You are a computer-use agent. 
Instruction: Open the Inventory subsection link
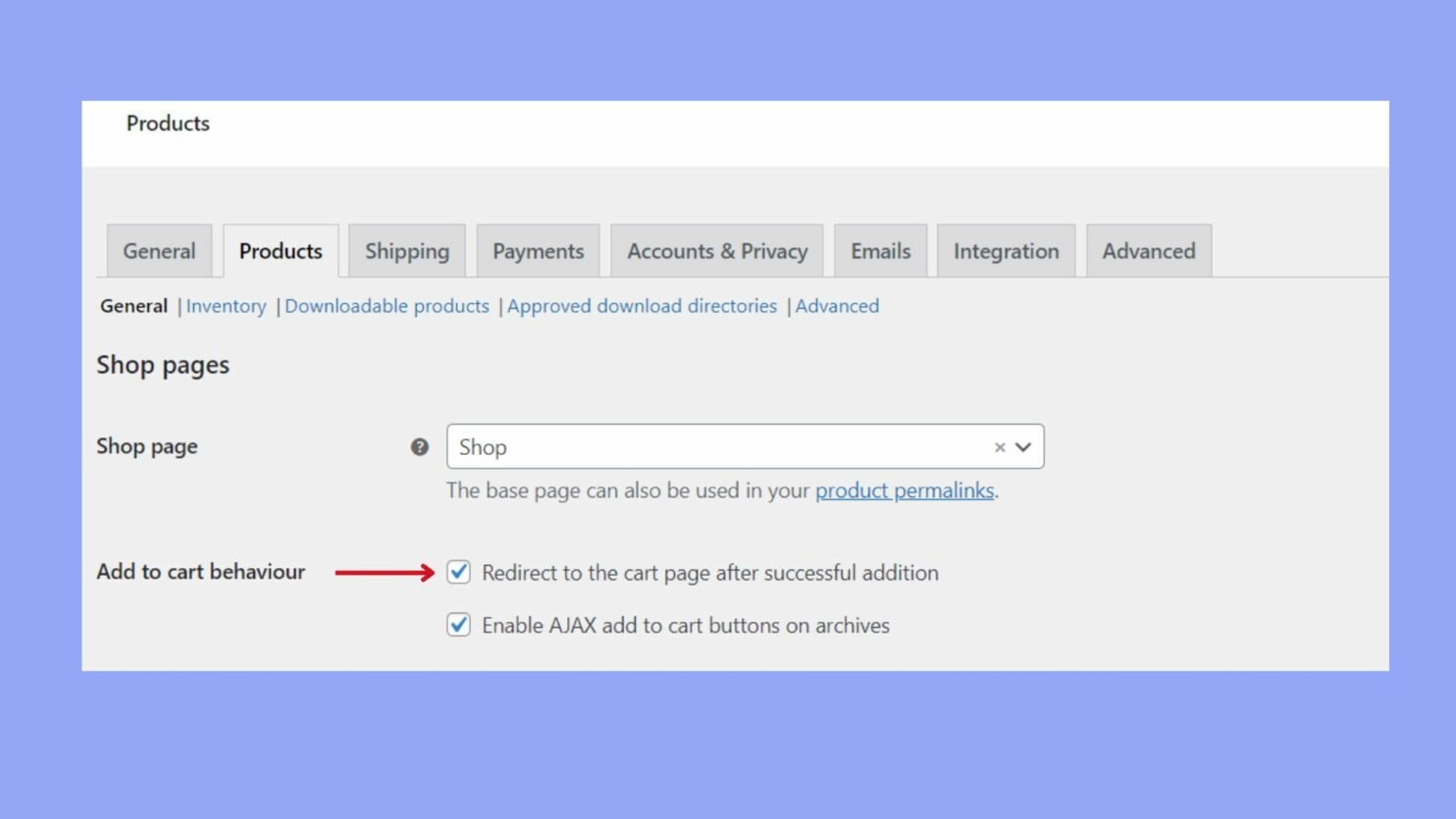point(226,306)
